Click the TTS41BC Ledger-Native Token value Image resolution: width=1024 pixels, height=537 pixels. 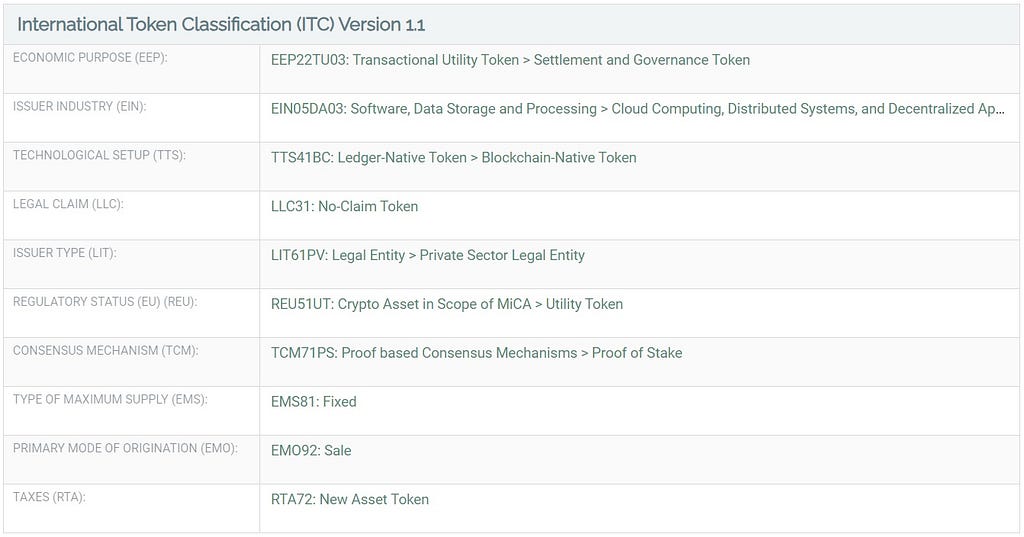click(x=454, y=158)
